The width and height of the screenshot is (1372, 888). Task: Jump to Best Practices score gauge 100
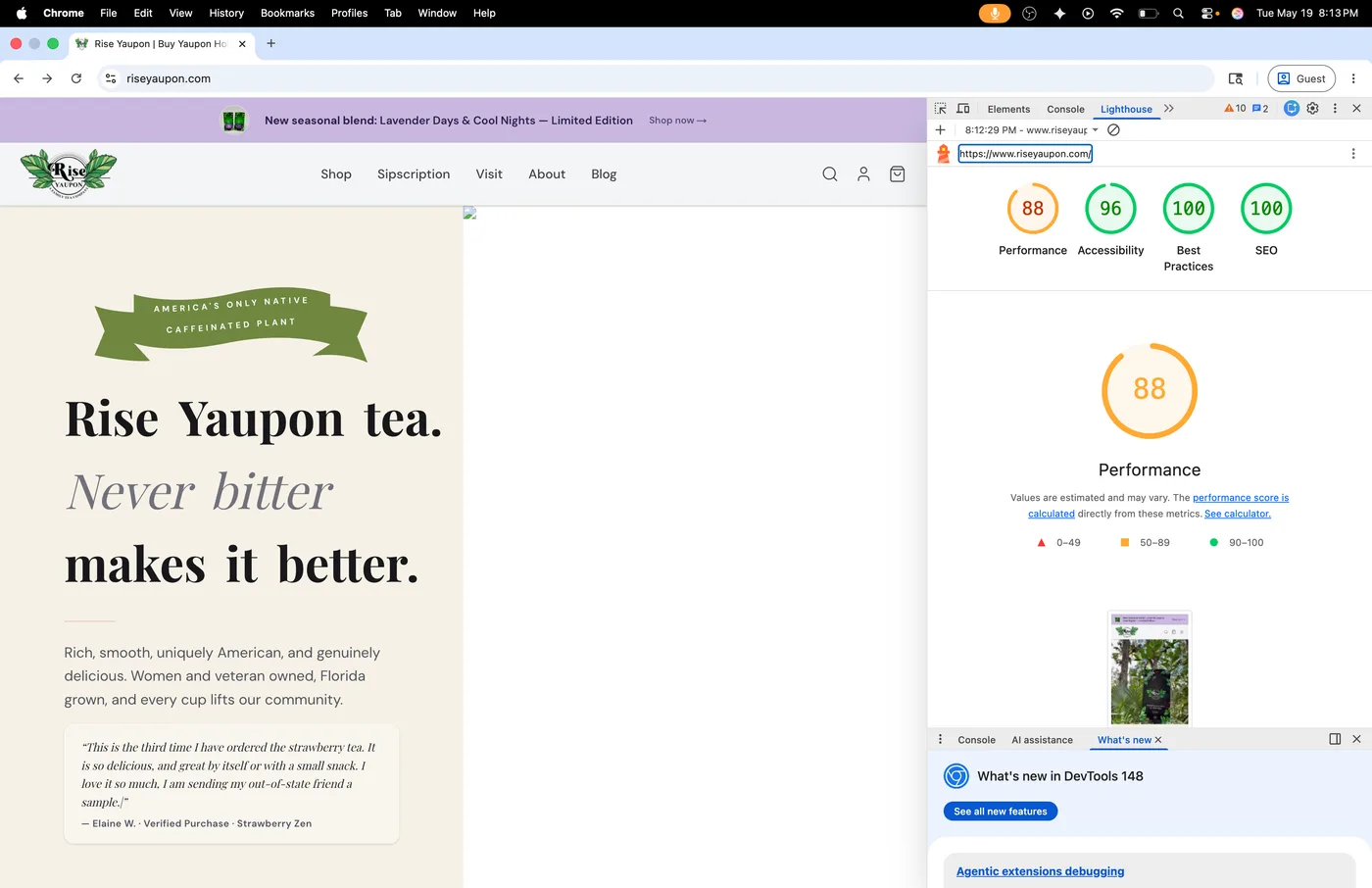point(1189,209)
